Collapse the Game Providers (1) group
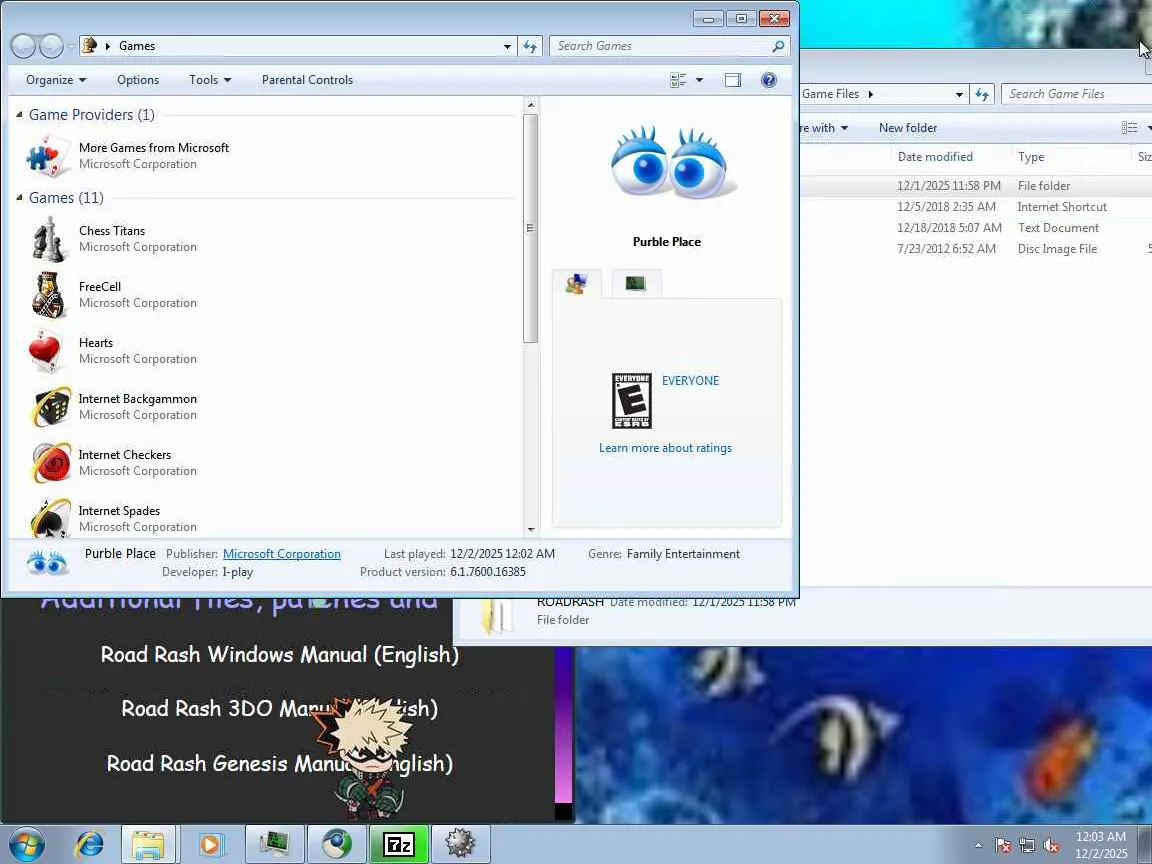1152x864 pixels. pos(20,115)
